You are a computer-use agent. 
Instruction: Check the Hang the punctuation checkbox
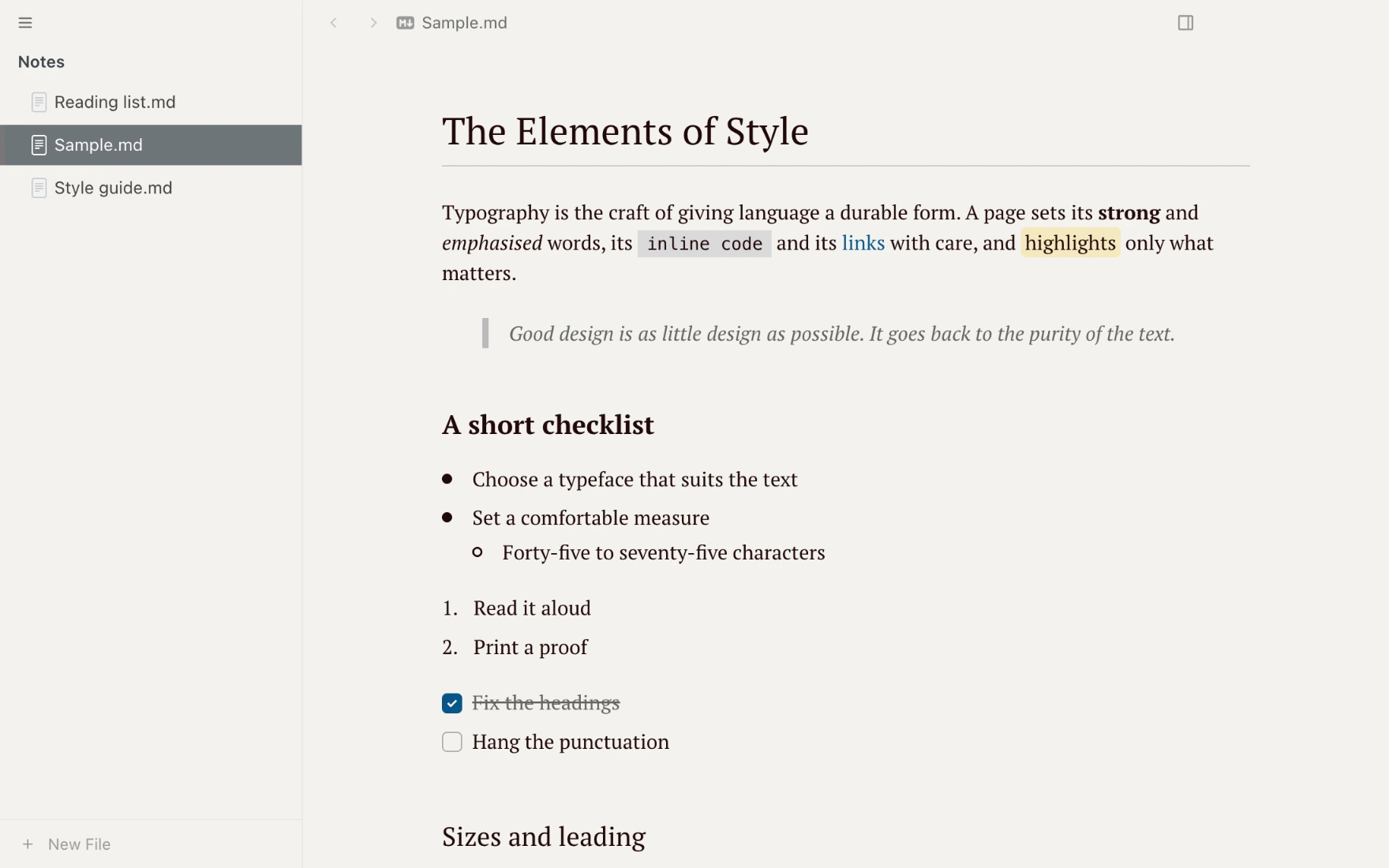pyautogui.click(x=452, y=742)
